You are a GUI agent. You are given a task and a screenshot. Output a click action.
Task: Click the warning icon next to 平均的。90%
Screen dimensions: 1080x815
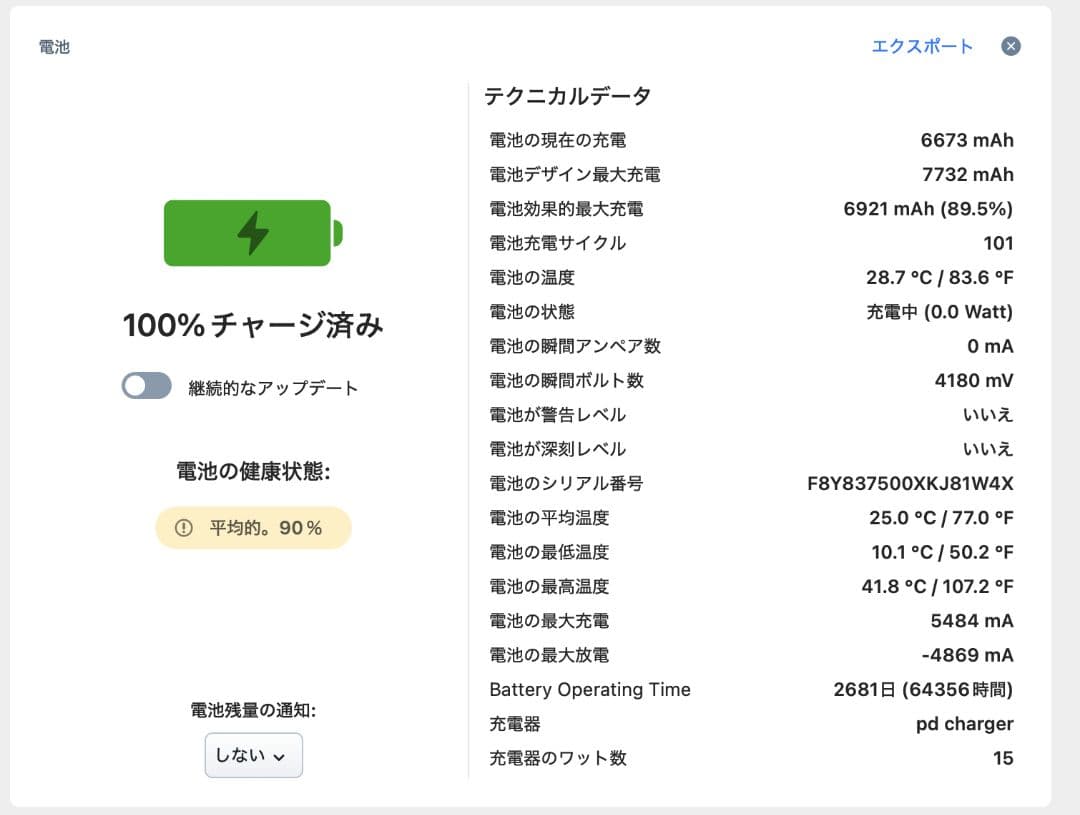[x=183, y=527]
